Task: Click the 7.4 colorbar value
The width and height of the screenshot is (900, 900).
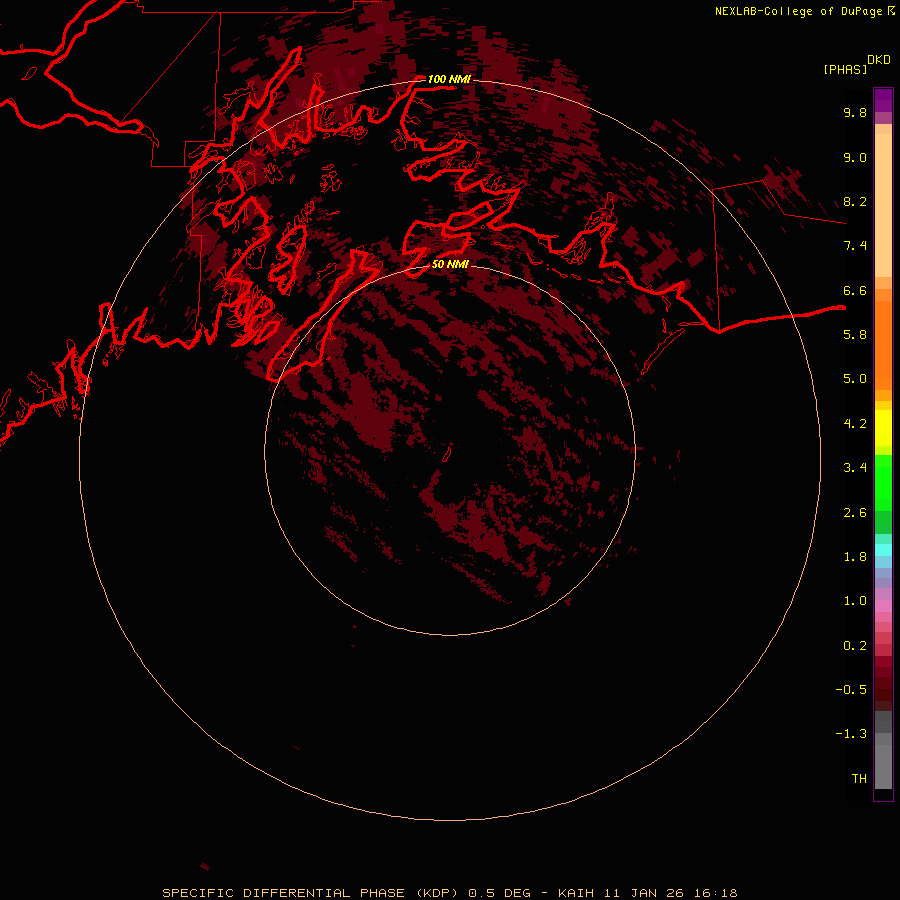Action: pyautogui.click(x=855, y=246)
